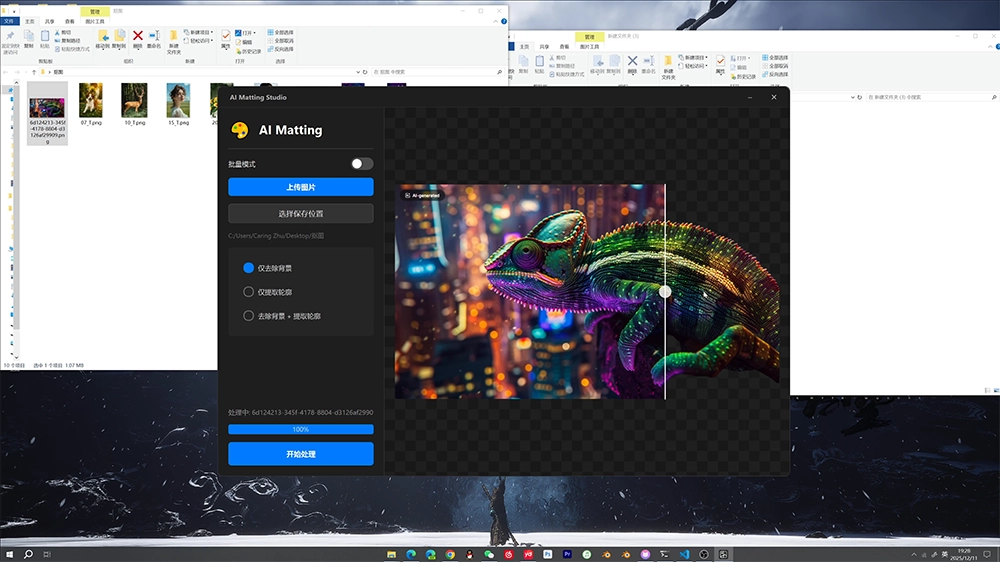Screen dimensions: 1000x562
Task: Click the 属性 properties icon in left Explorer
Action: (226, 37)
